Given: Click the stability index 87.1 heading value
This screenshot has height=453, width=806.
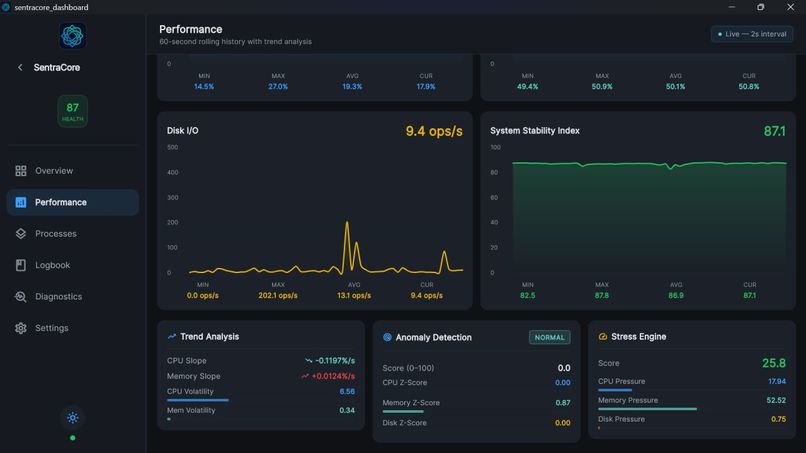Looking at the screenshot, I should [774, 131].
